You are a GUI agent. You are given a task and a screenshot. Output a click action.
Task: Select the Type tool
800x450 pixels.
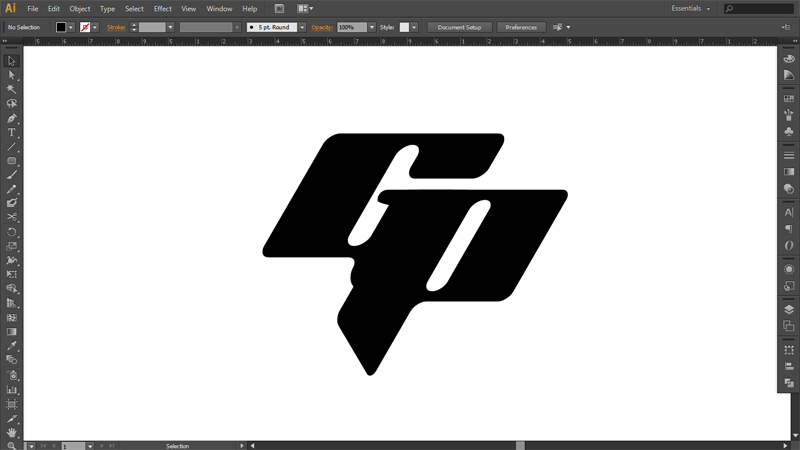12,132
